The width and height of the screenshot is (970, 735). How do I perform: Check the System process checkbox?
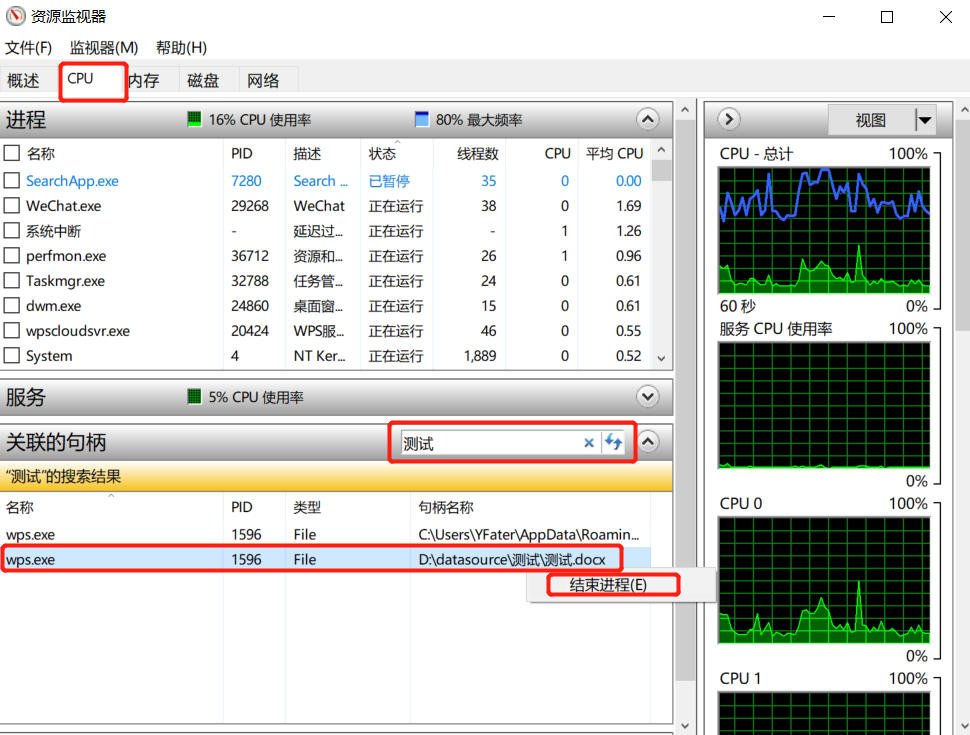coord(12,356)
